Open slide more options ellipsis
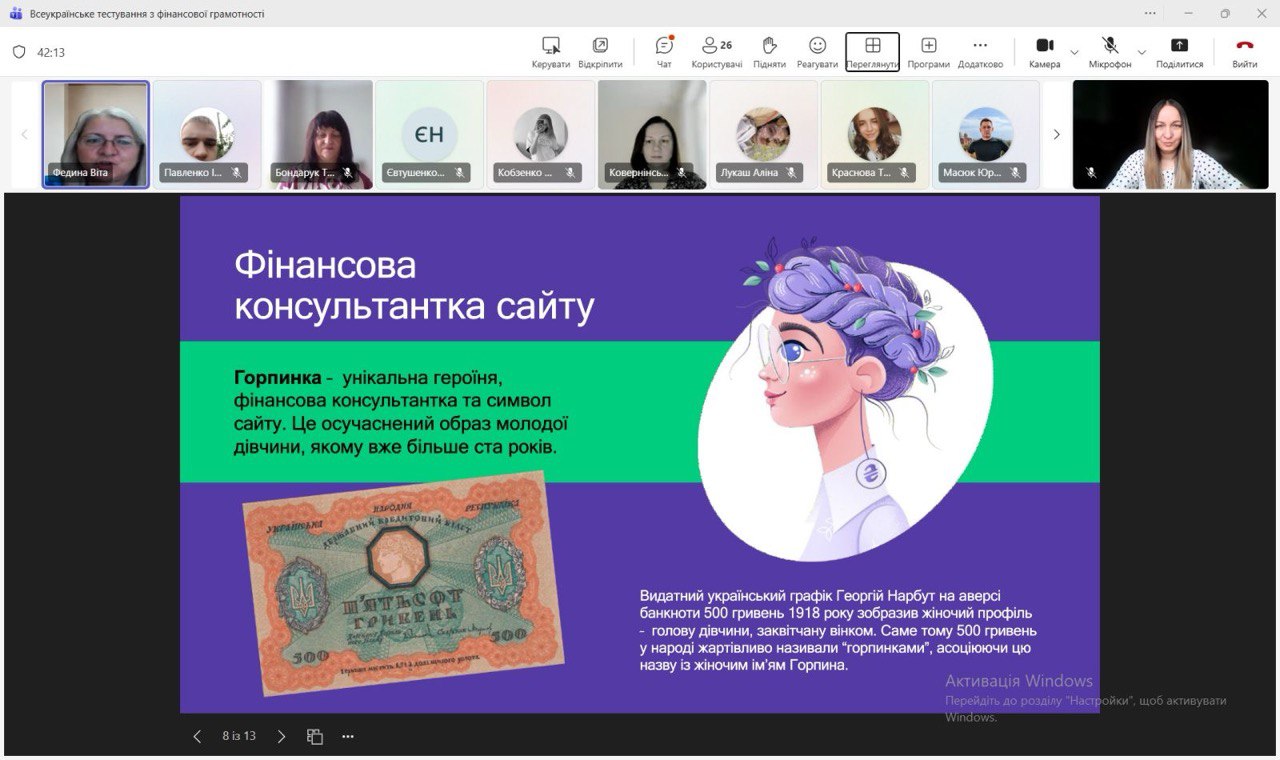1280x760 pixels. click(348, 737)
